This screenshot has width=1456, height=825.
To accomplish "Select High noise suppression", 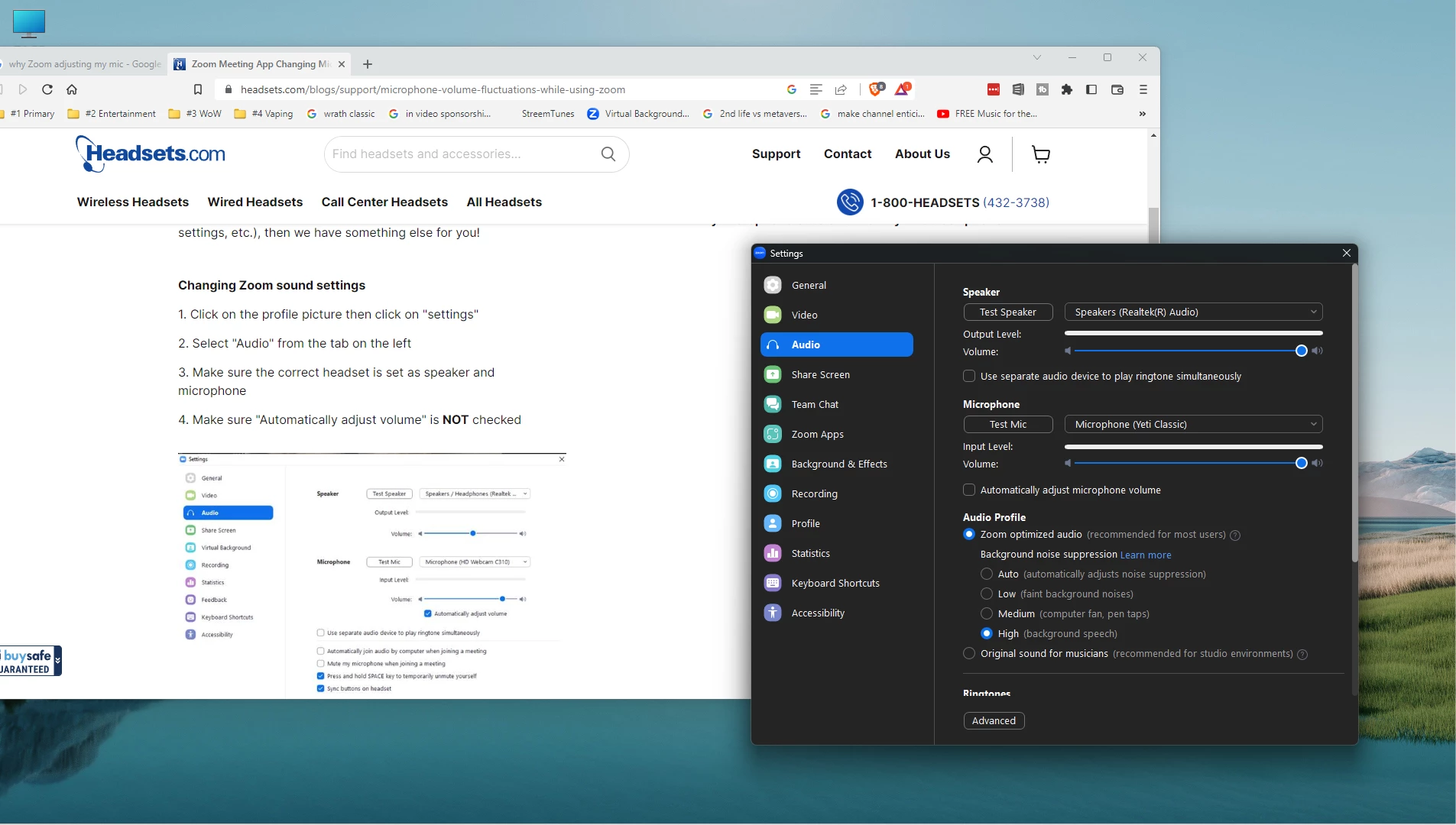I will (x=987, y=633).
